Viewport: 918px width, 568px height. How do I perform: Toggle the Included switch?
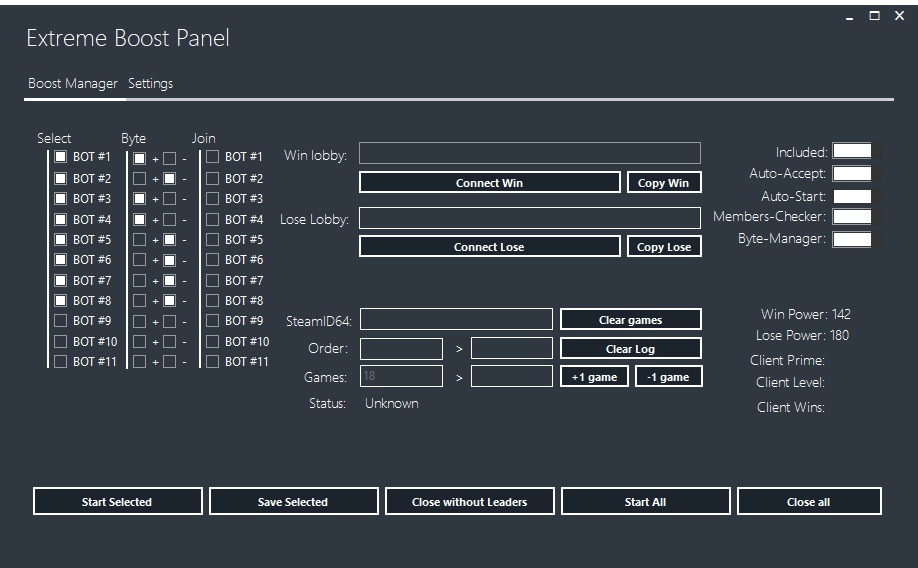tap(852, 152)
